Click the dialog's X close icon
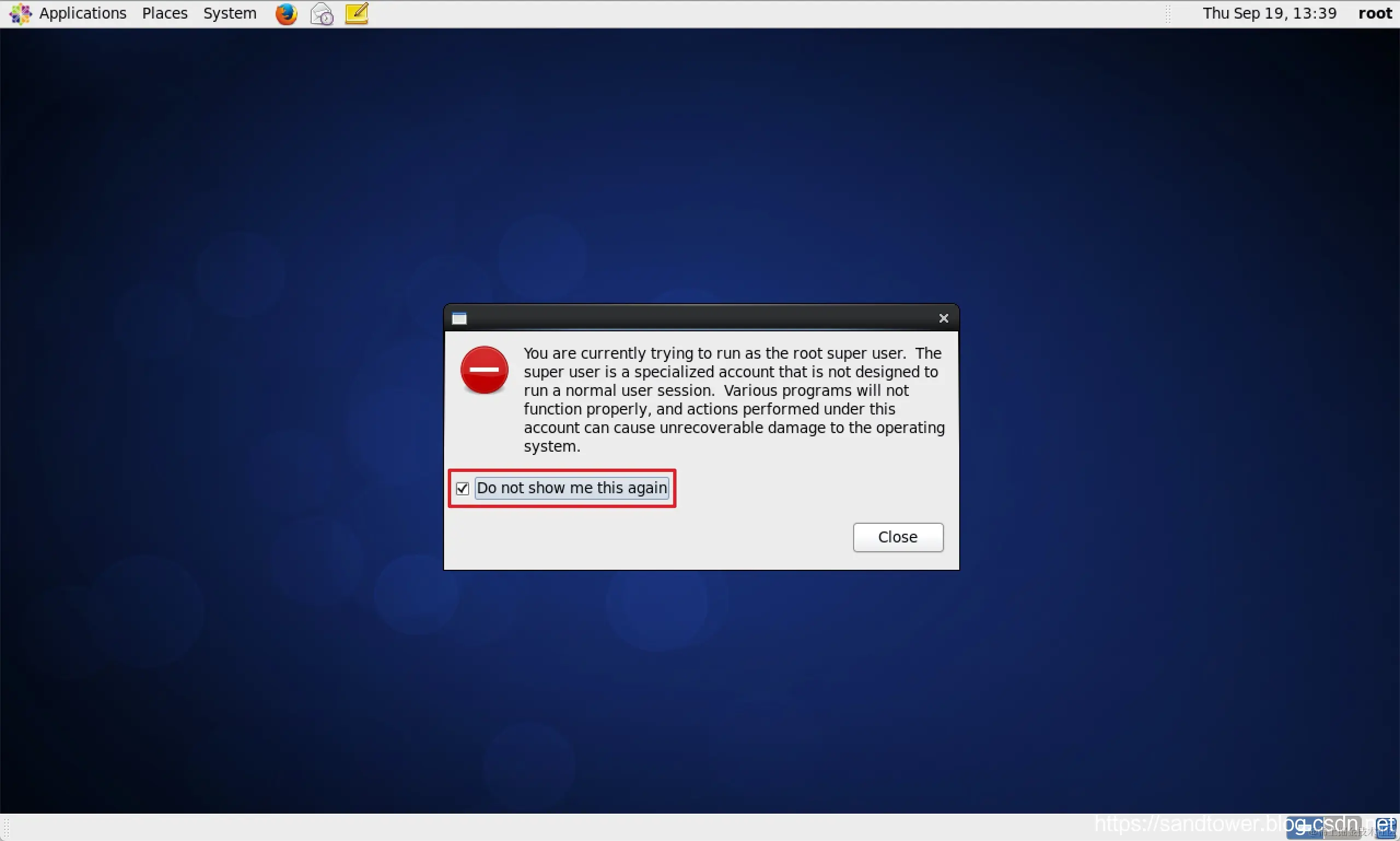The image size is (1400, 841). coord(943,318)
